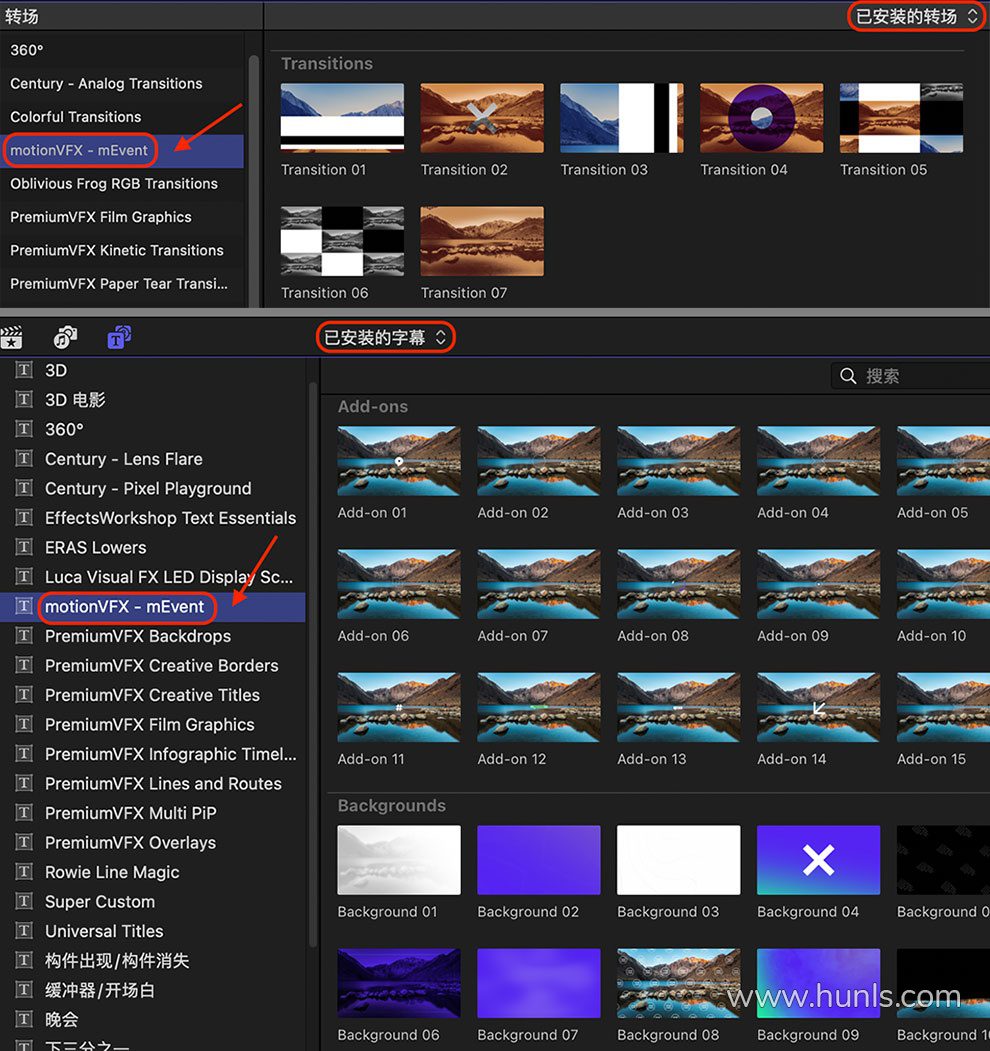Select PremiumVFX Overlays category
Screen dimensions: 990x1051
pos(153,842)
